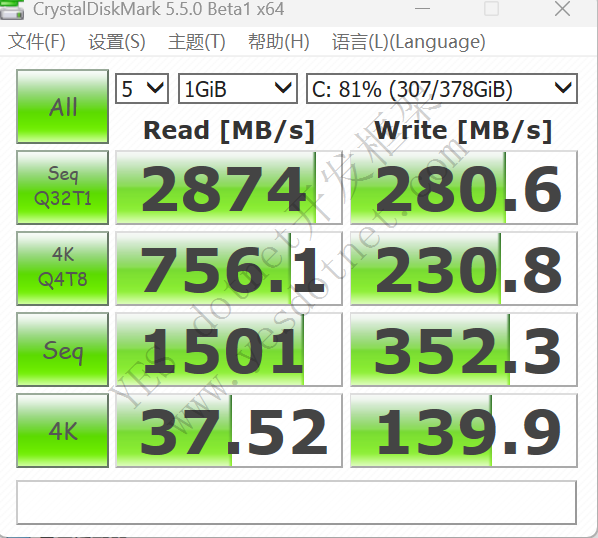Open the 帮助(H) help menu

pos(279,42)
